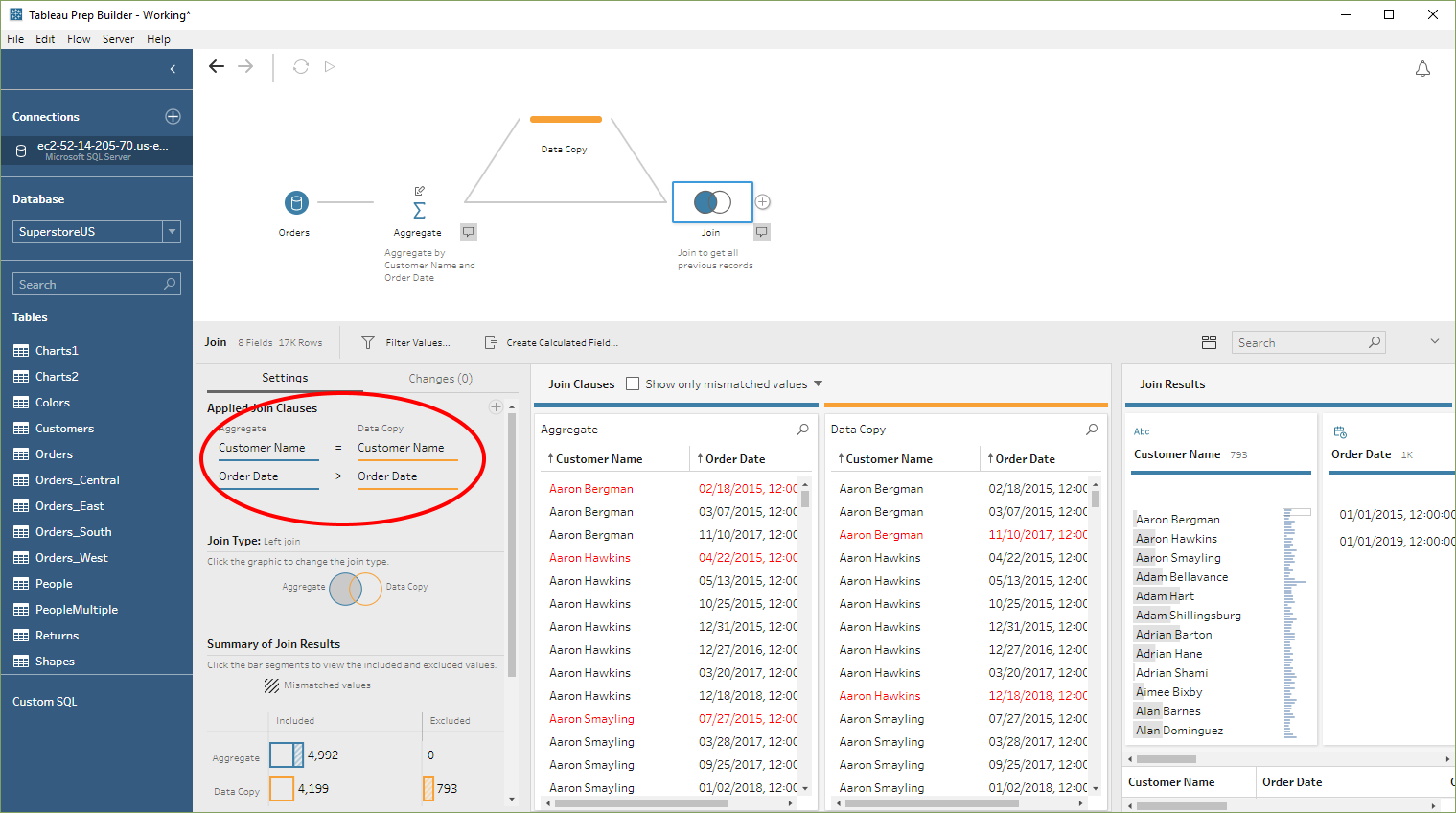
Task: Click the join type Venn diagram graphic
Action: click(356, 588)
